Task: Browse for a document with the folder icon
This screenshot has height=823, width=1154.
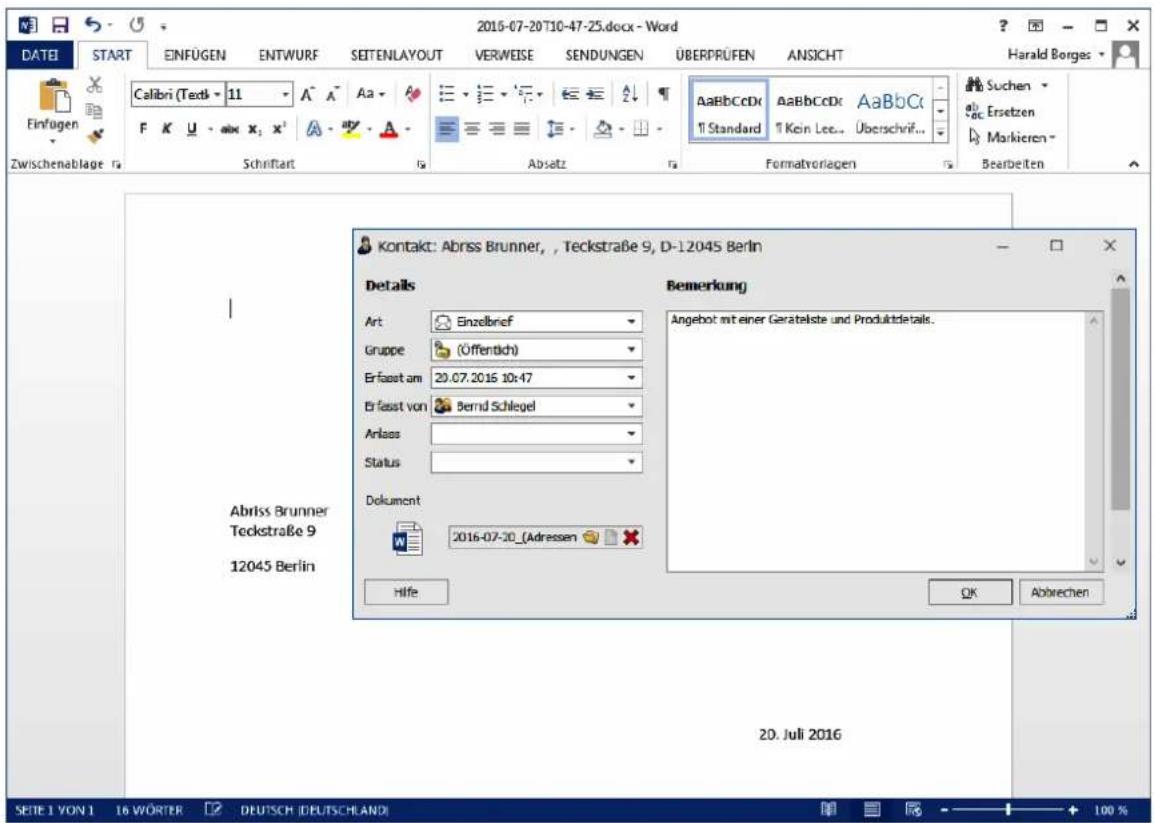Action: [590, 537]
